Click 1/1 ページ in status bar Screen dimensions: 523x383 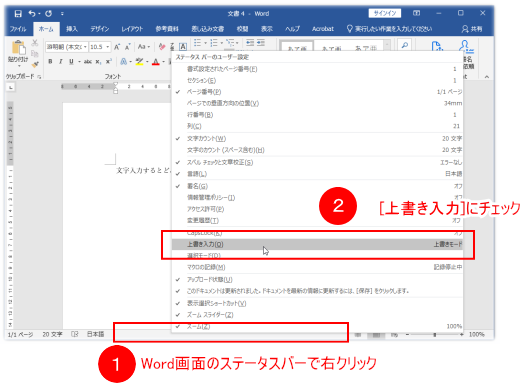(20, 334)
